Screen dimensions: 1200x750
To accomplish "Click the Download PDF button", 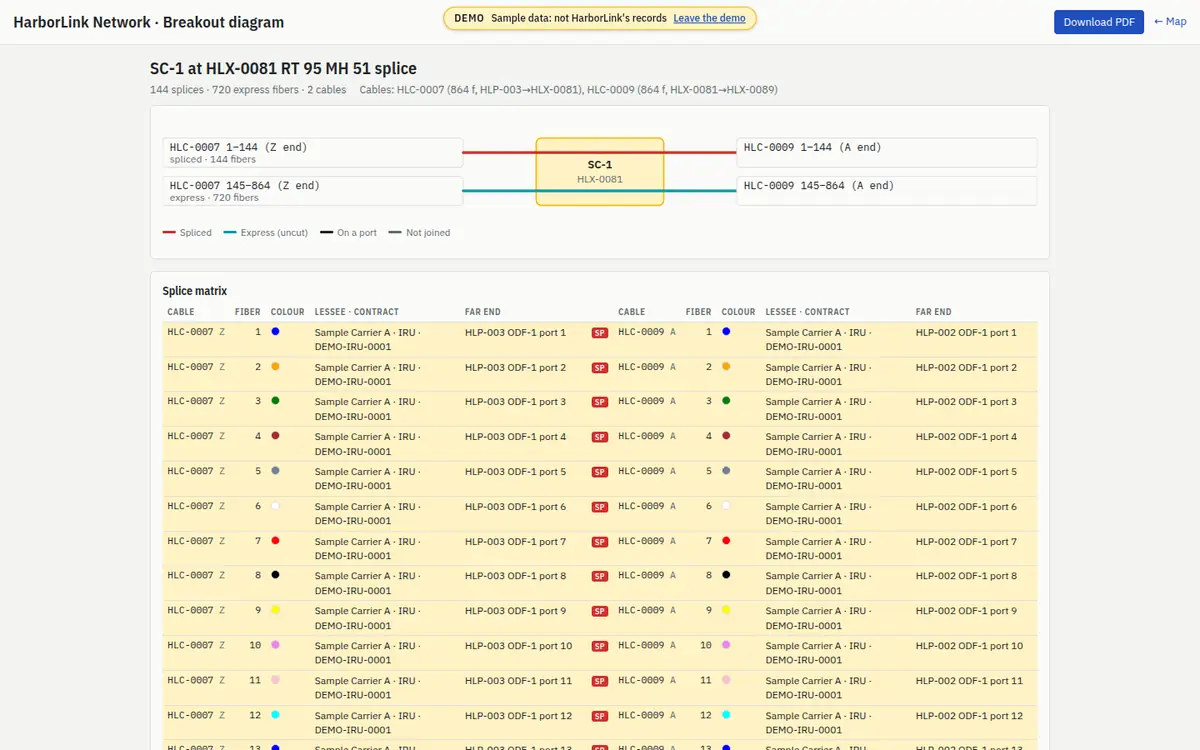I will click(x=1099, y=22).
